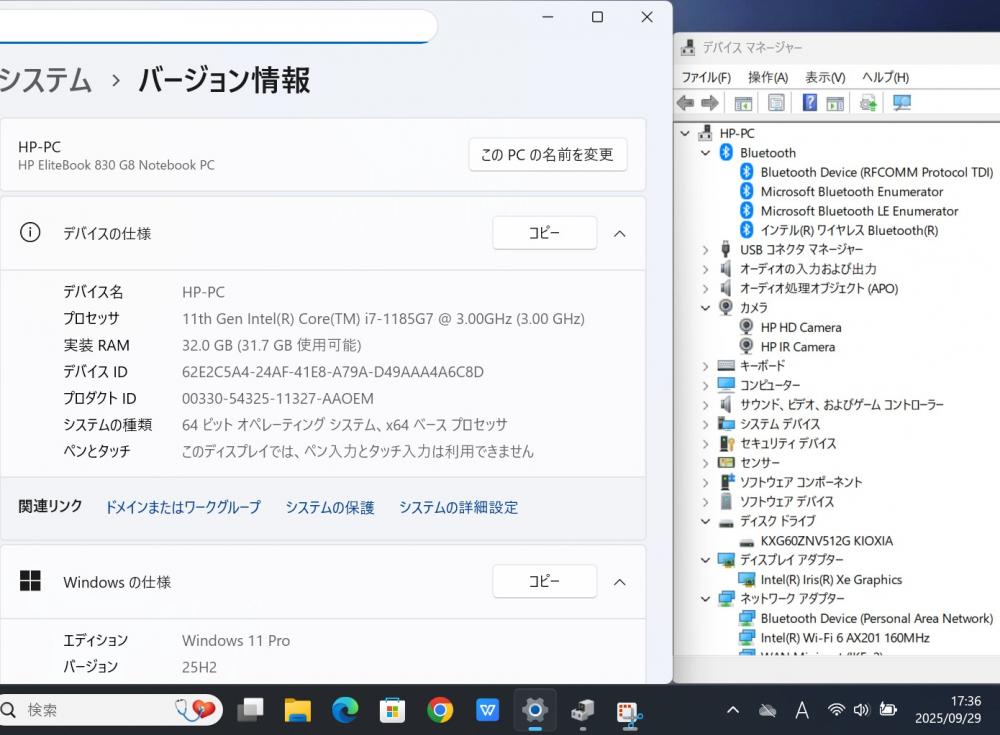Copy the Windows の仕様 details
Viewport: 1000px width, 735px height.
(544, 581)
